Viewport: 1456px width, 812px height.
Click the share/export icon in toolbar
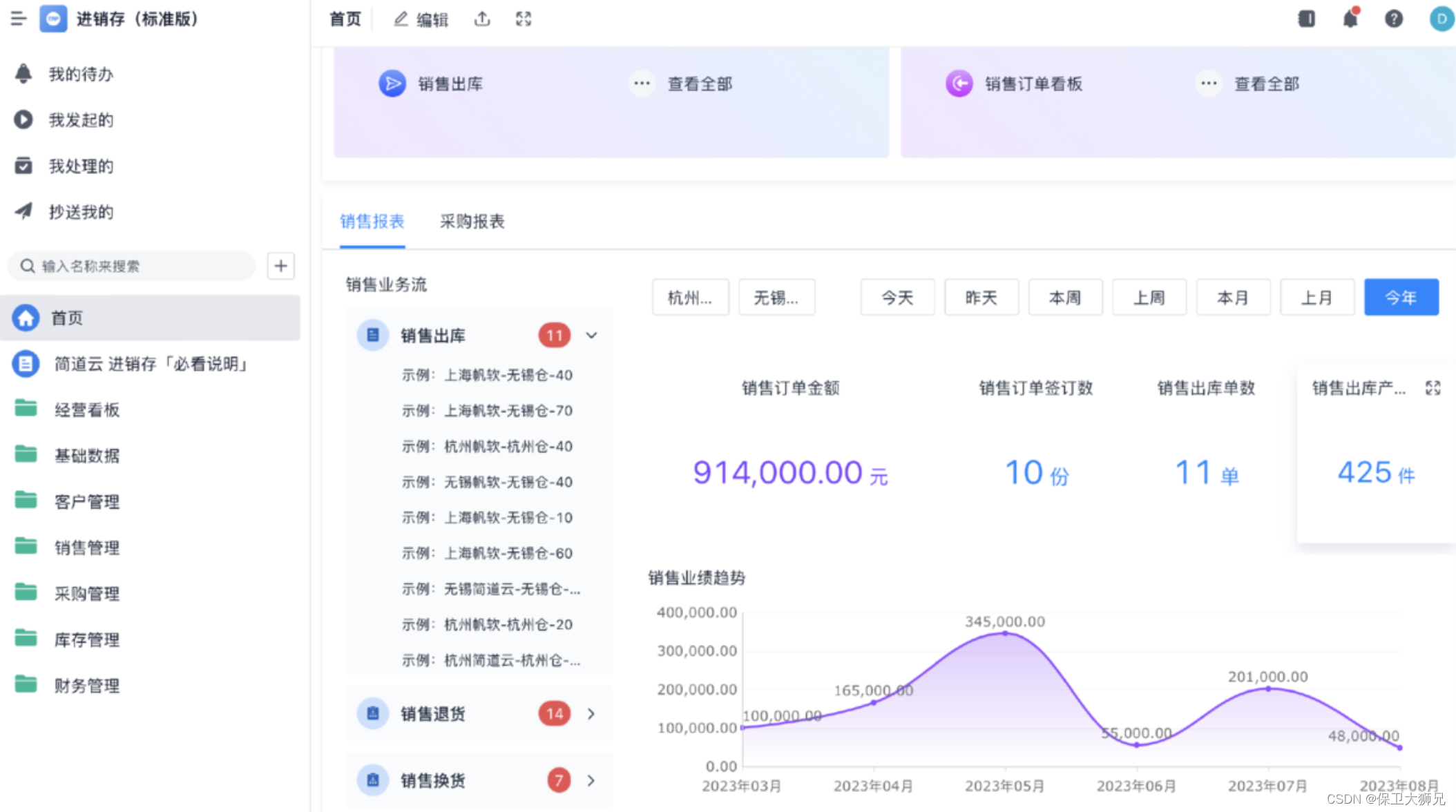tap(482, 19)
